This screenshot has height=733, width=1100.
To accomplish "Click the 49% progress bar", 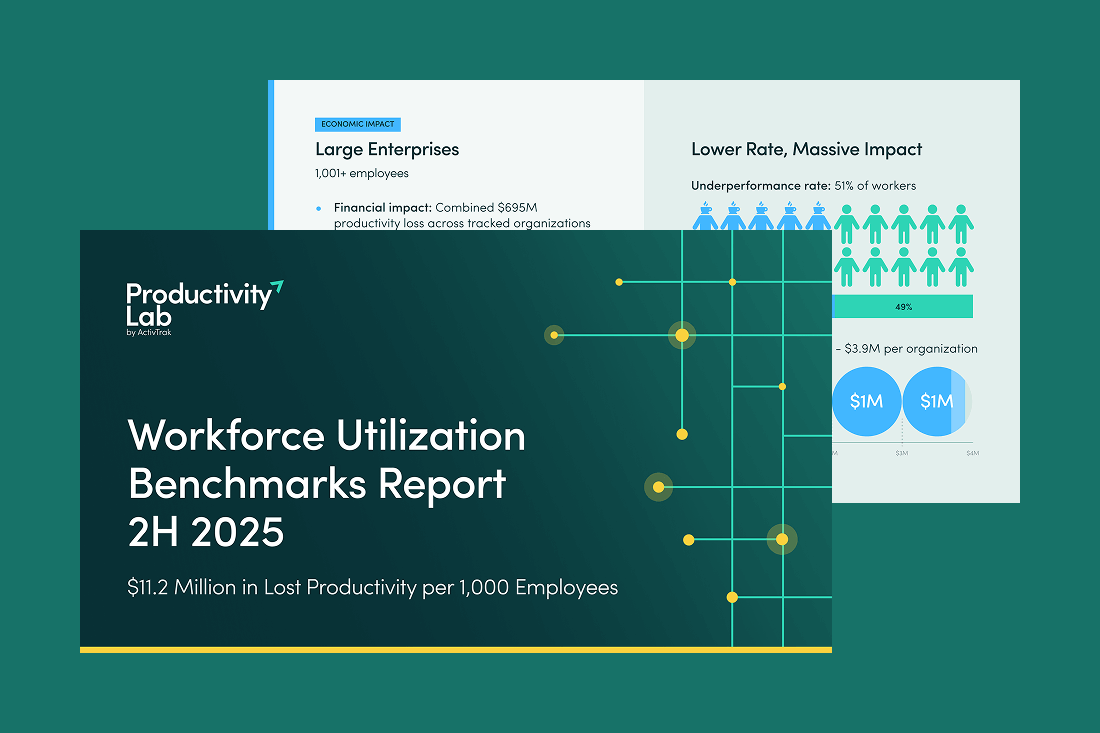I will 902,306.
